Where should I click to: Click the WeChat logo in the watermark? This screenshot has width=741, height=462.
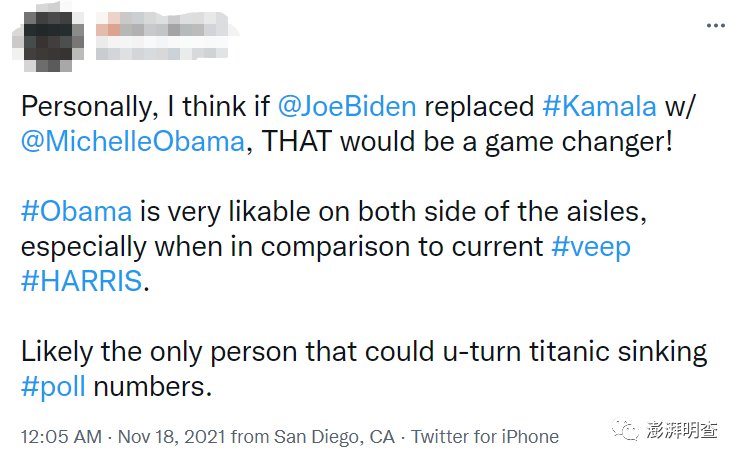[629, 430]
